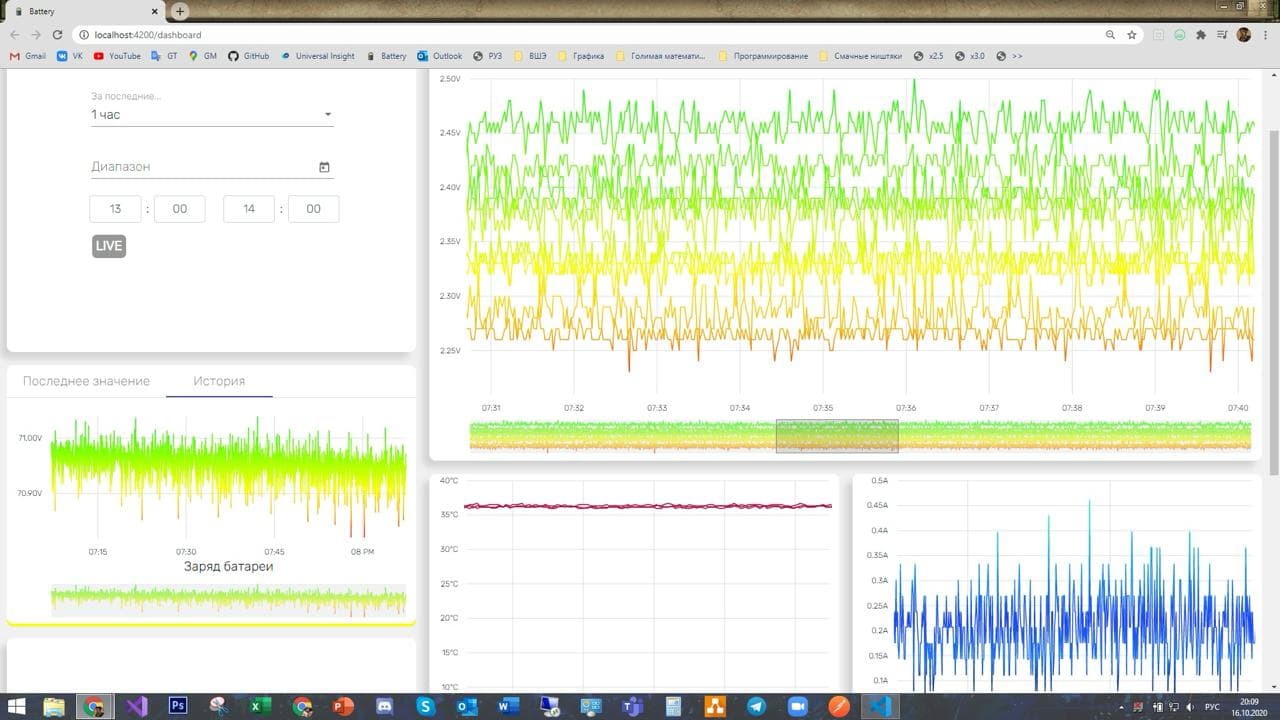Open the x2.5 bookmark

pyautogui.click(x=929, y=56)
